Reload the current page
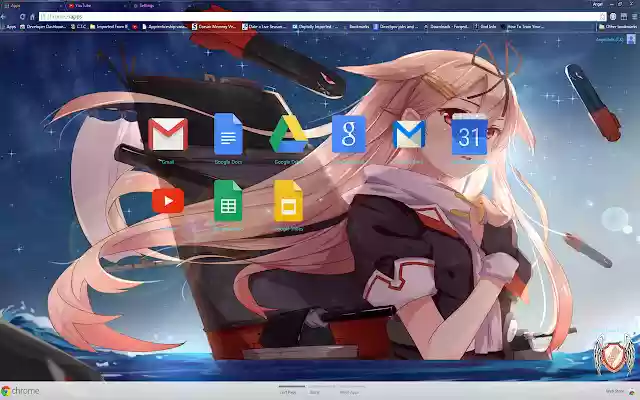The width and height of the screenshot is (640, 400). [22, 17]
